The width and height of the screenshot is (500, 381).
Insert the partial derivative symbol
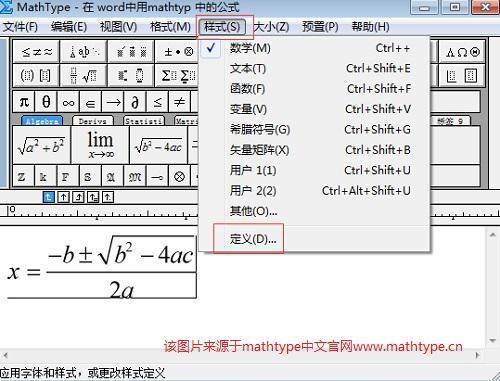135,102
